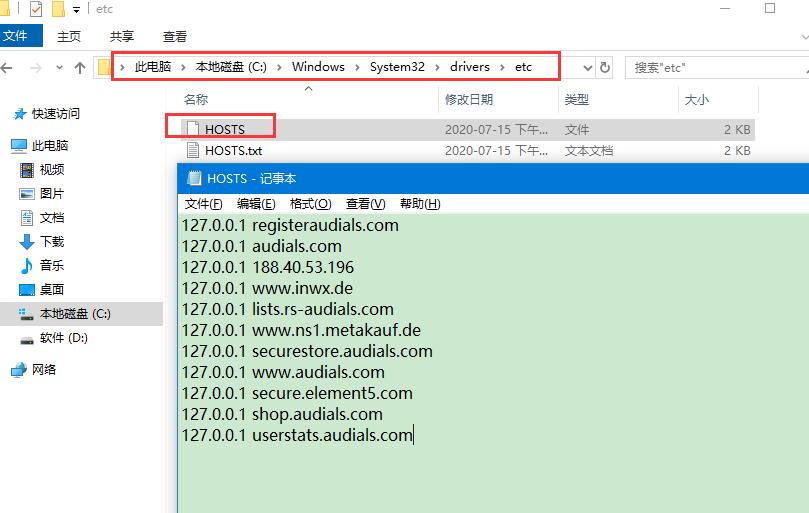Open quick access toolbar customize dropdown
The height and width of the screenshot is (513, 809).
pos(76,9)
